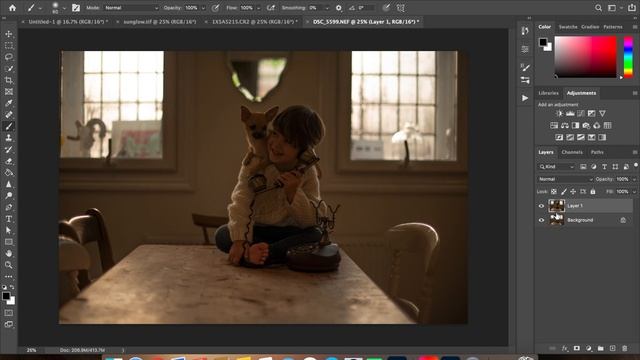
Task: Click the hue spectrum slider
Action: [x=628, y=57]
